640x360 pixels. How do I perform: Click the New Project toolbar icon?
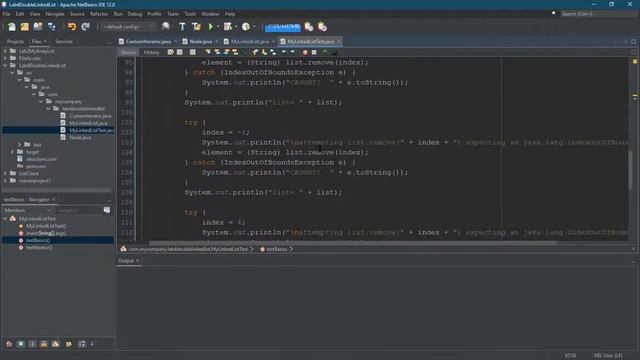24,27
